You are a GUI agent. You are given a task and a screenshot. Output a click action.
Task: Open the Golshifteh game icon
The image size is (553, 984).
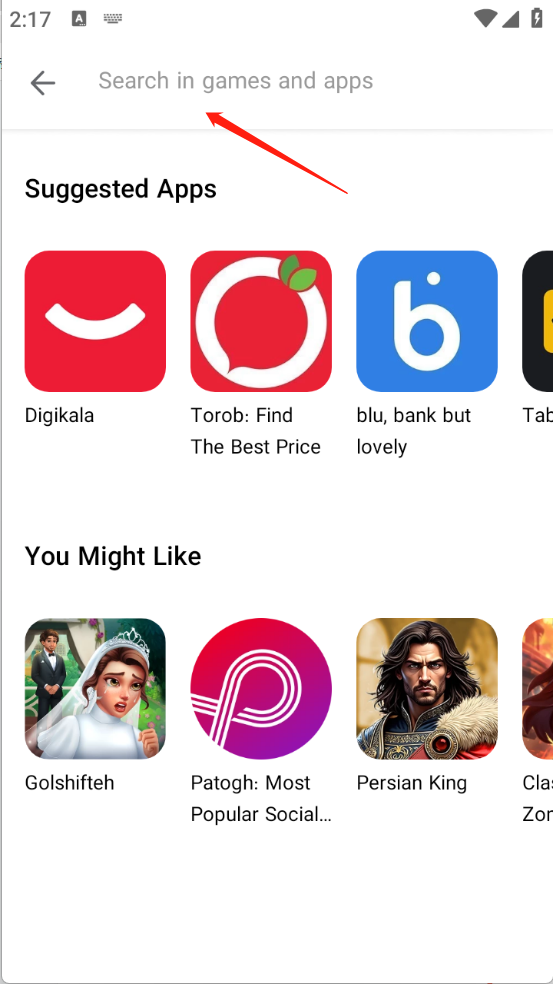[x=95, y=688]
